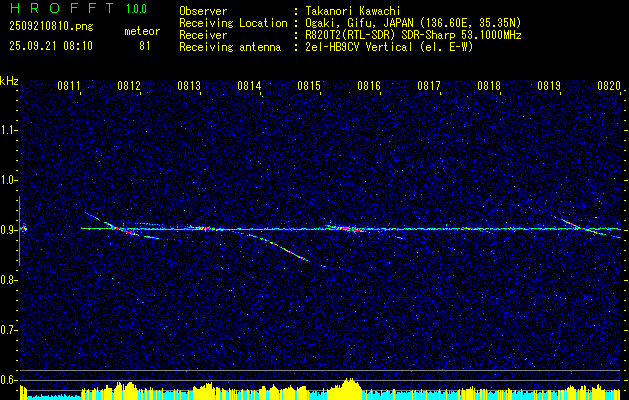Select receiver text R820T2(RTL-SDR) SDR-Sharp 53.1000MHz
629x400 pixels.
point(413,35)
